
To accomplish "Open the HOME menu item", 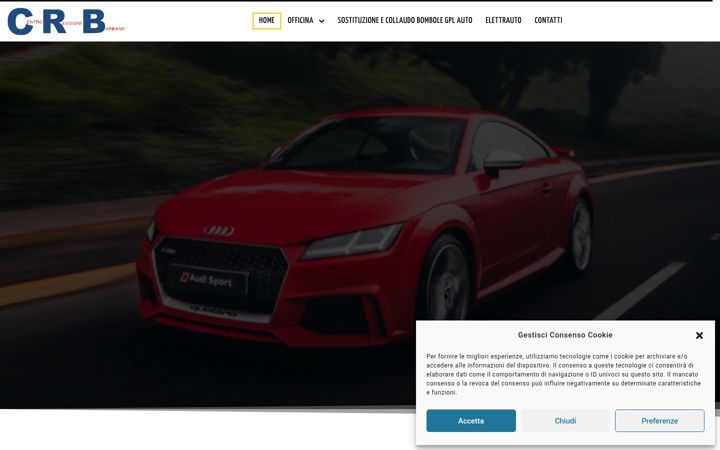I will coord(266,21).
